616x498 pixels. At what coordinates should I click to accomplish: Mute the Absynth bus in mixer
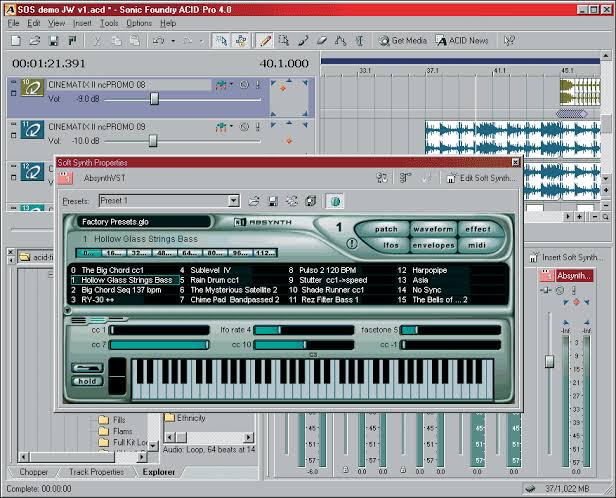tap(560, 291)
